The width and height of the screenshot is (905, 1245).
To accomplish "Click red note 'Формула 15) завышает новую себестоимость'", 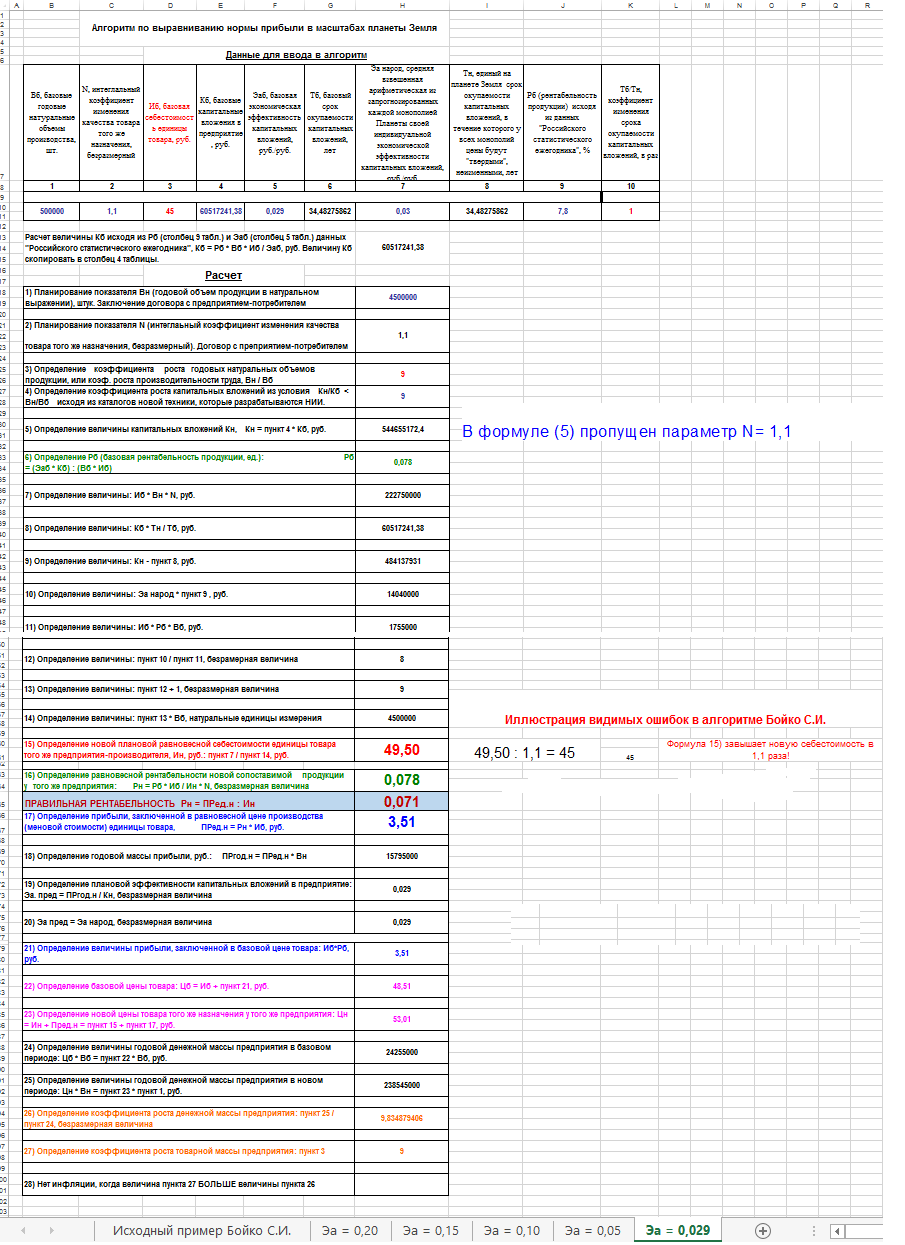I will tap(770, 750).
